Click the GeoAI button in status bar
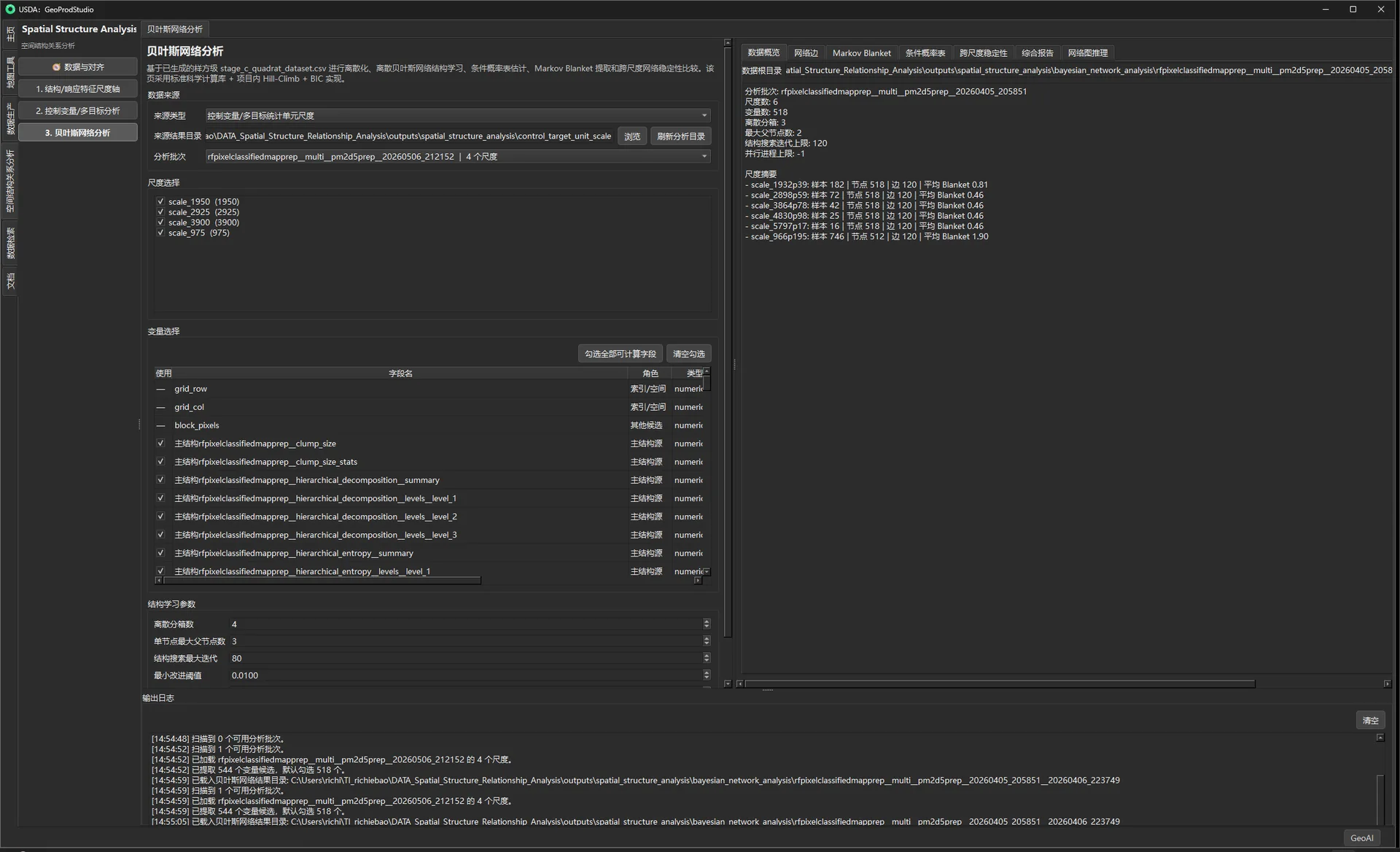 pyautogui.click(x=1361, y=838)
